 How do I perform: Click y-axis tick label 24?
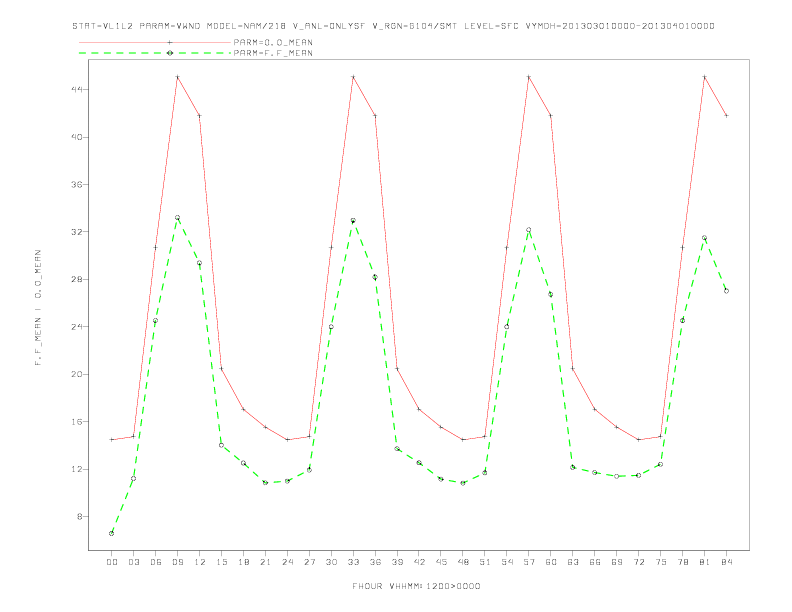point(77,327)
